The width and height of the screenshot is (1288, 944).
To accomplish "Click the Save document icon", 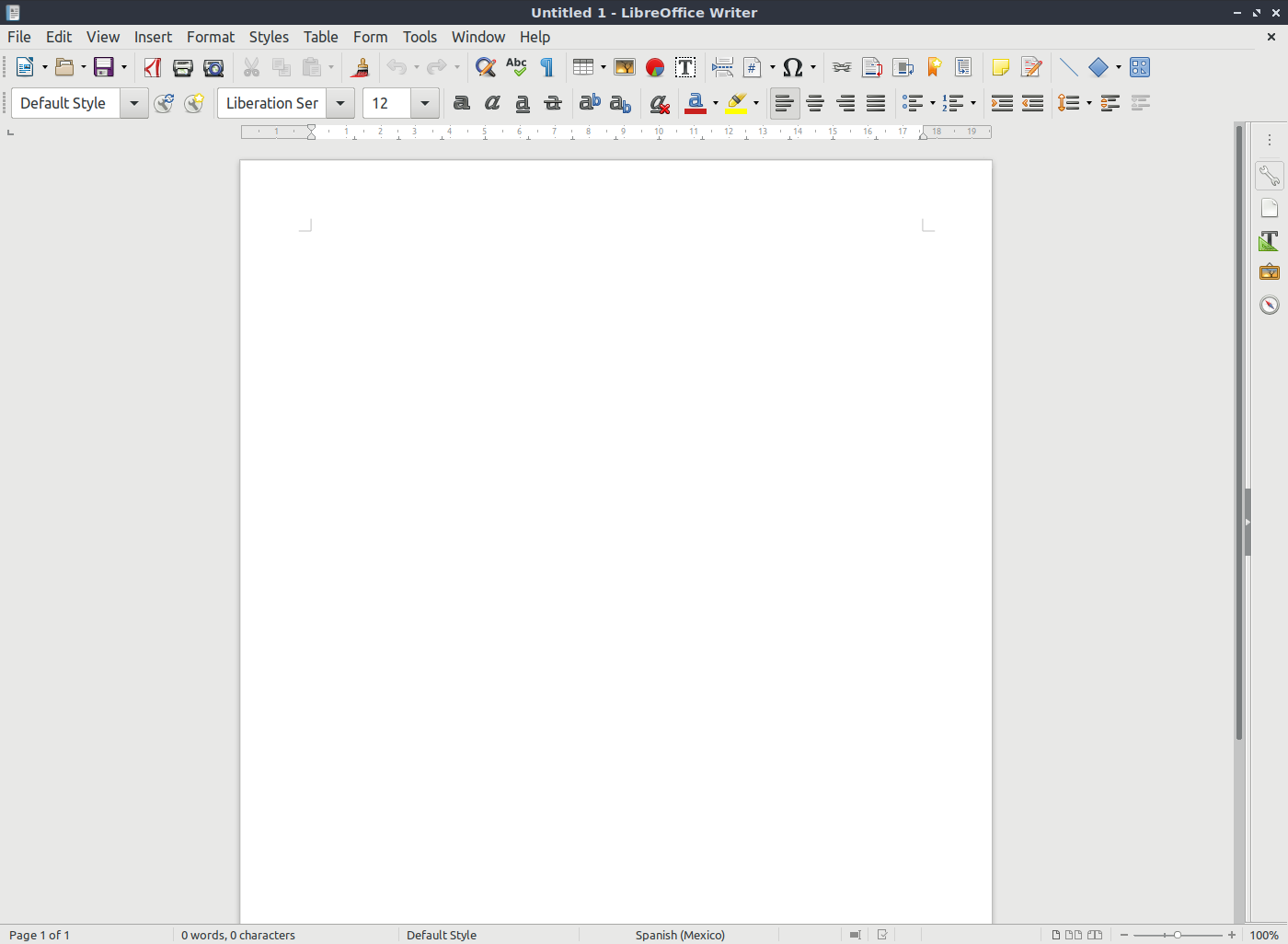I will [104, 67].
